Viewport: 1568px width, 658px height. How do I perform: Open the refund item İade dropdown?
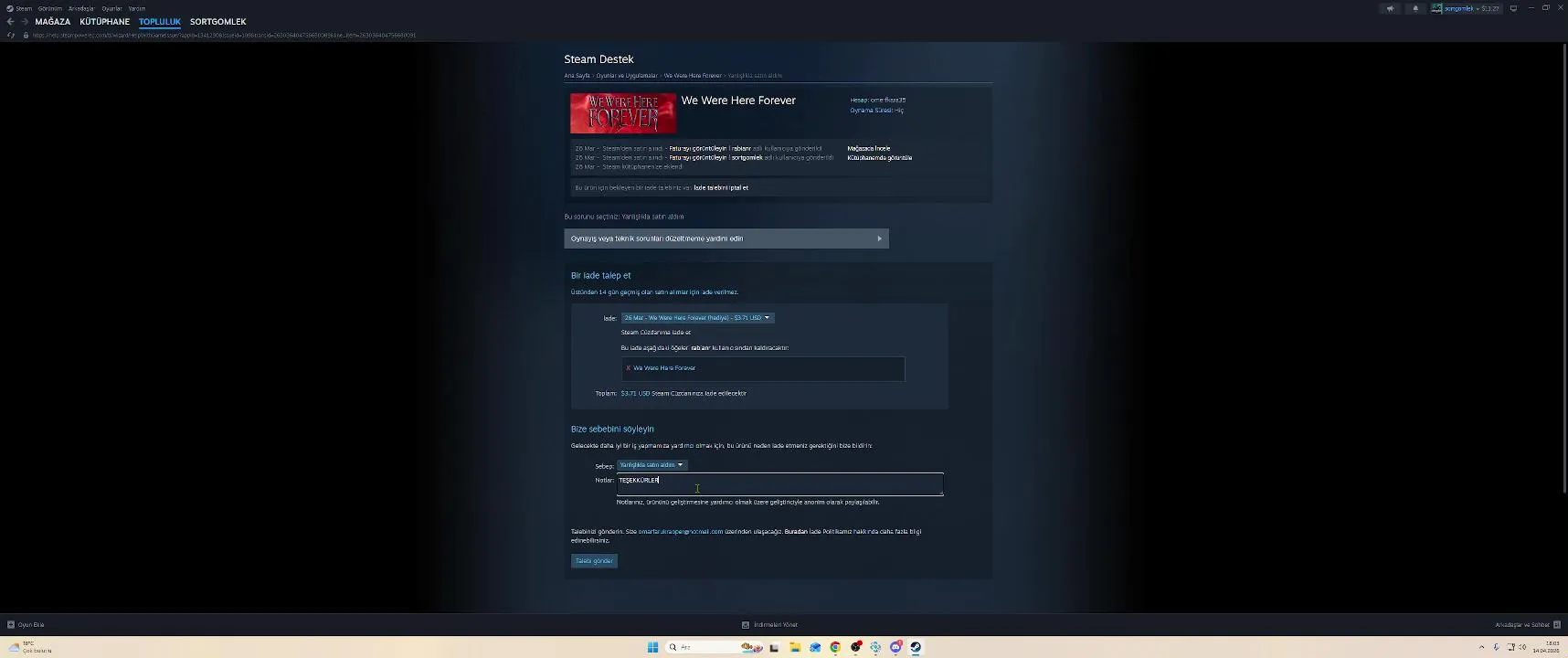click(x=697, y=318)
